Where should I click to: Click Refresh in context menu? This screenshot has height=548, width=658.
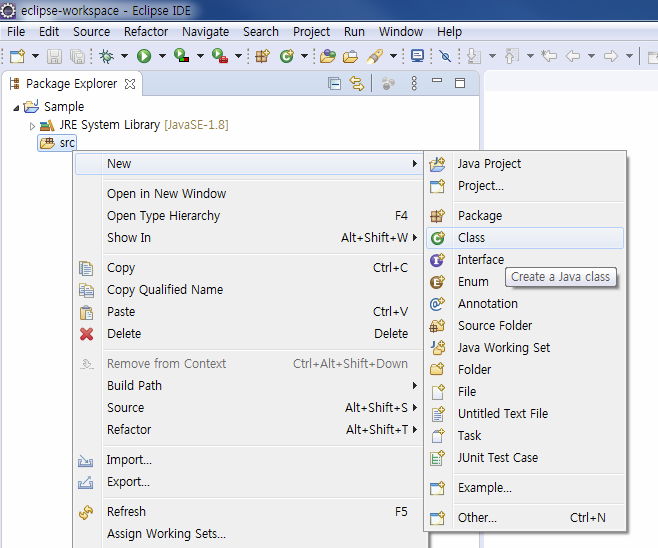coord(248,512)
